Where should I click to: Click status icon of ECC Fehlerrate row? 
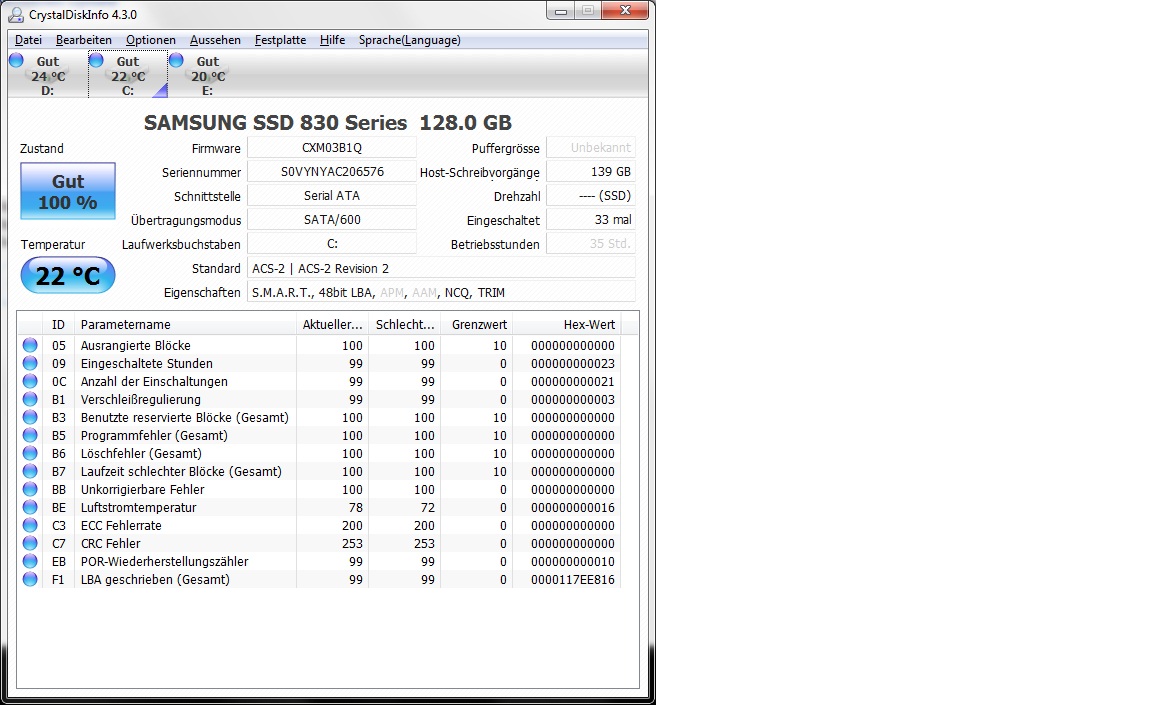pyautogui.click(x=30, y=525)
